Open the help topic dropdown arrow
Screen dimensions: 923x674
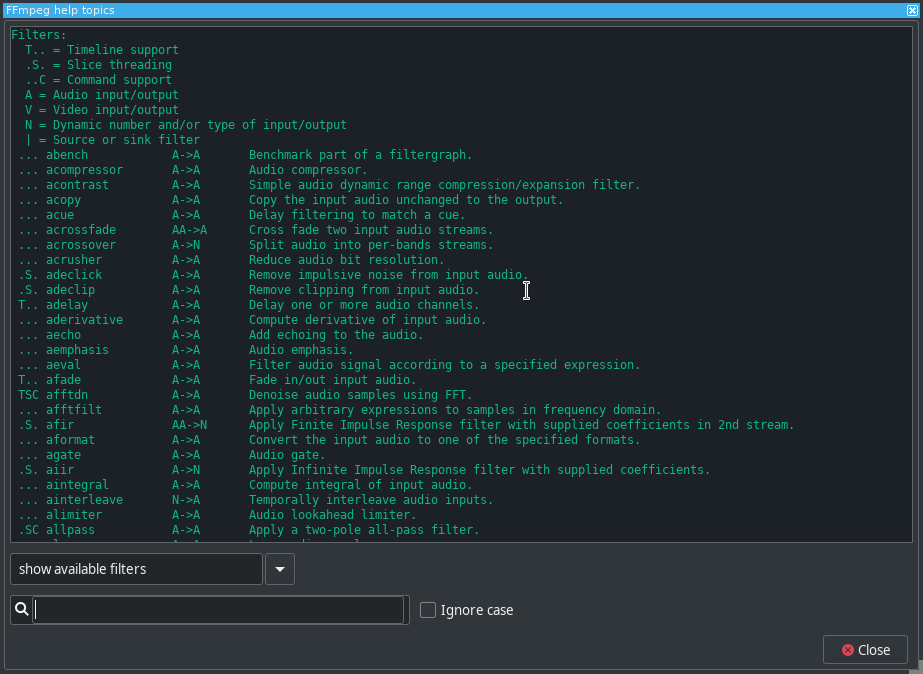point(280,569)
